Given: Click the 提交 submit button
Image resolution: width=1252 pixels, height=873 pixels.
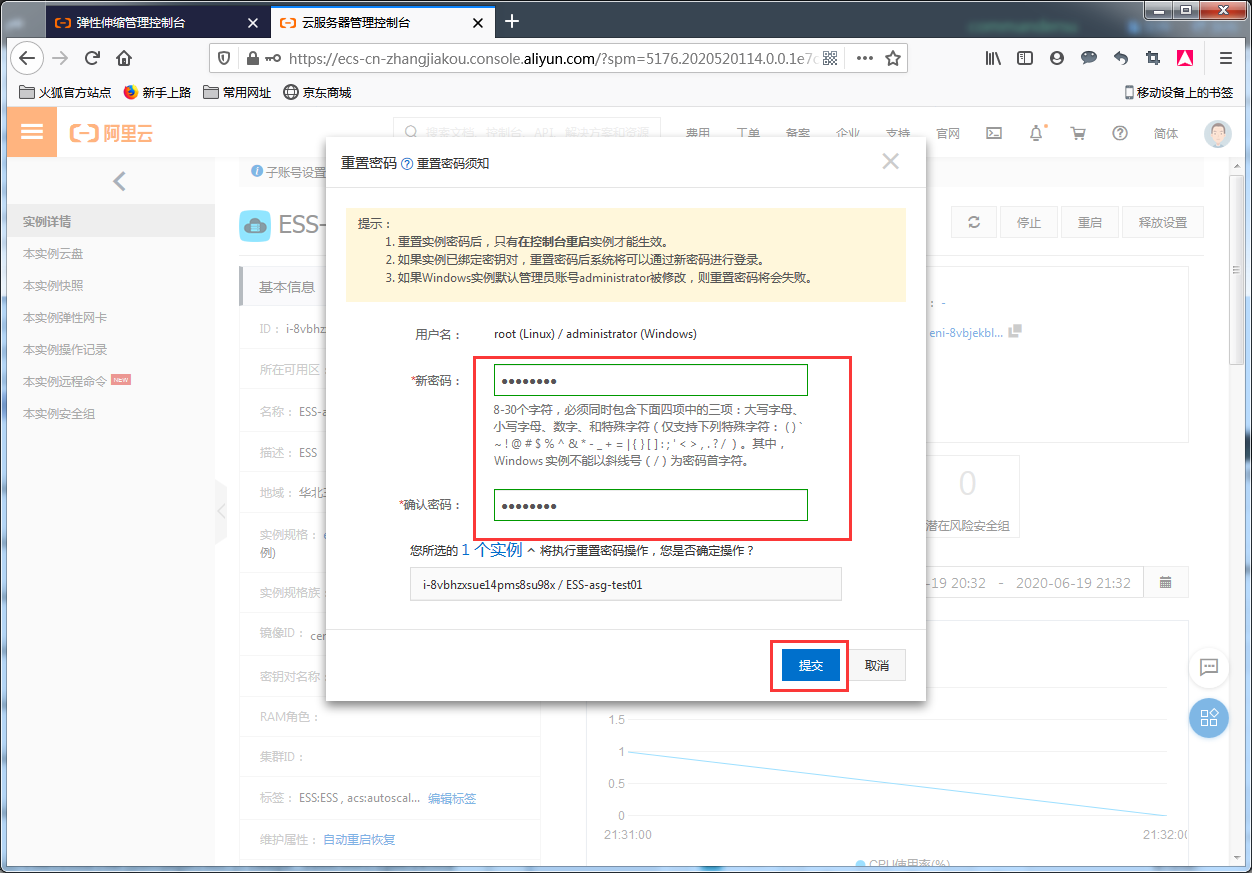Looking at the screenshot, I should [x=810, y=665].
